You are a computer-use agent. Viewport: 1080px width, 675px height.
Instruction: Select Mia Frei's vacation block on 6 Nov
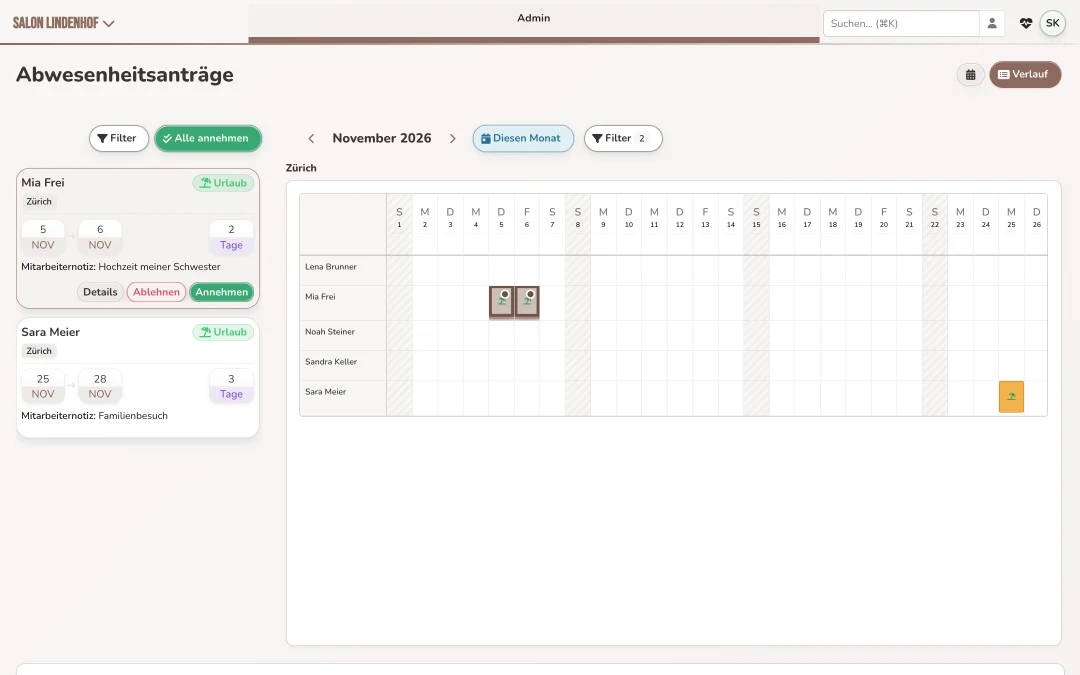tap(527, 302)
